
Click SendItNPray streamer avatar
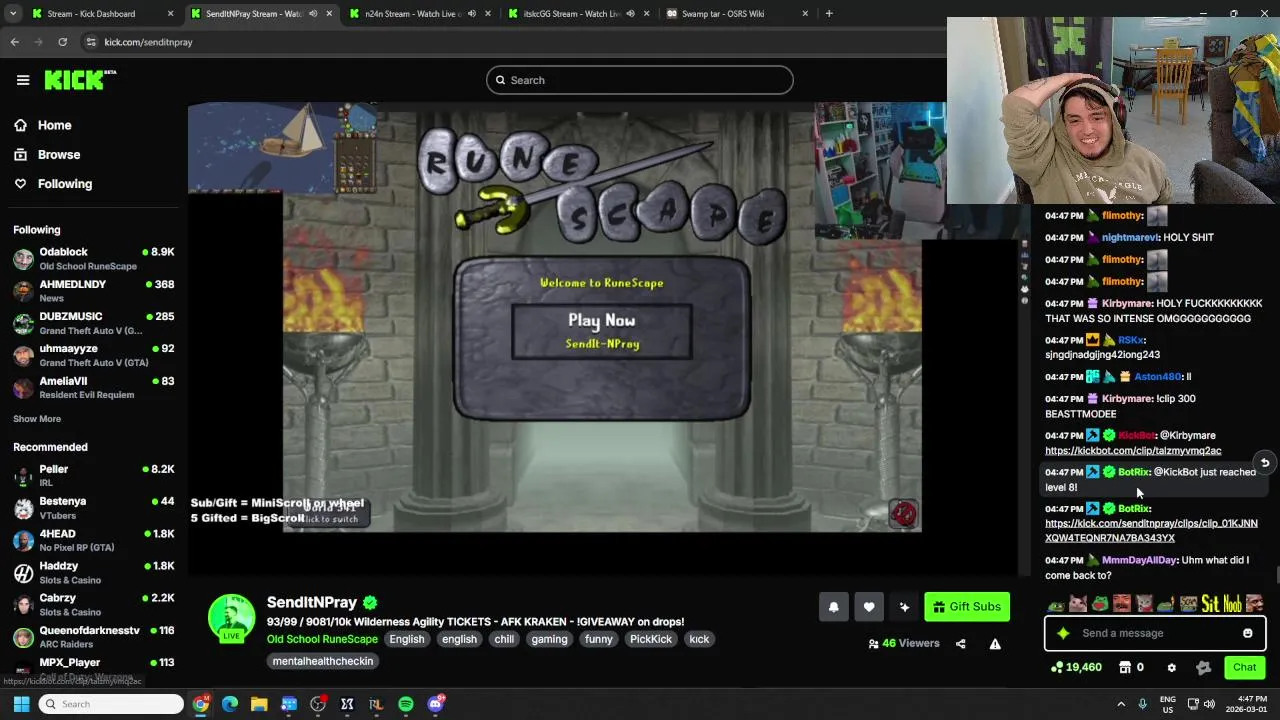[x=231, y=617]
